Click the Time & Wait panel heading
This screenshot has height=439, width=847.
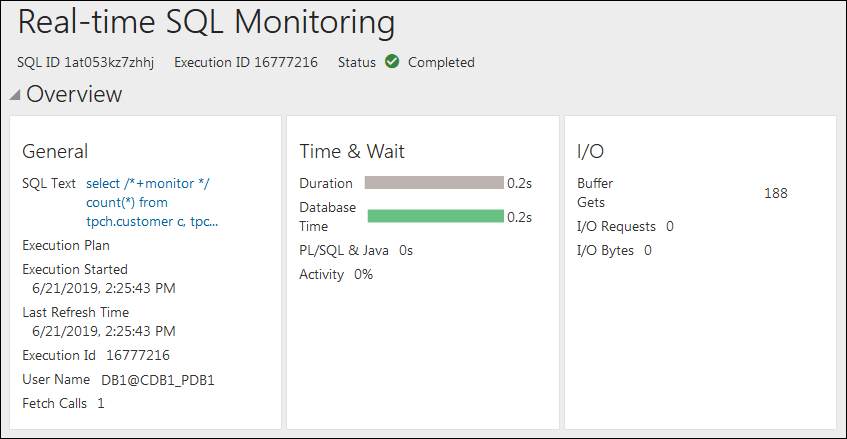(x=352, y=151)
